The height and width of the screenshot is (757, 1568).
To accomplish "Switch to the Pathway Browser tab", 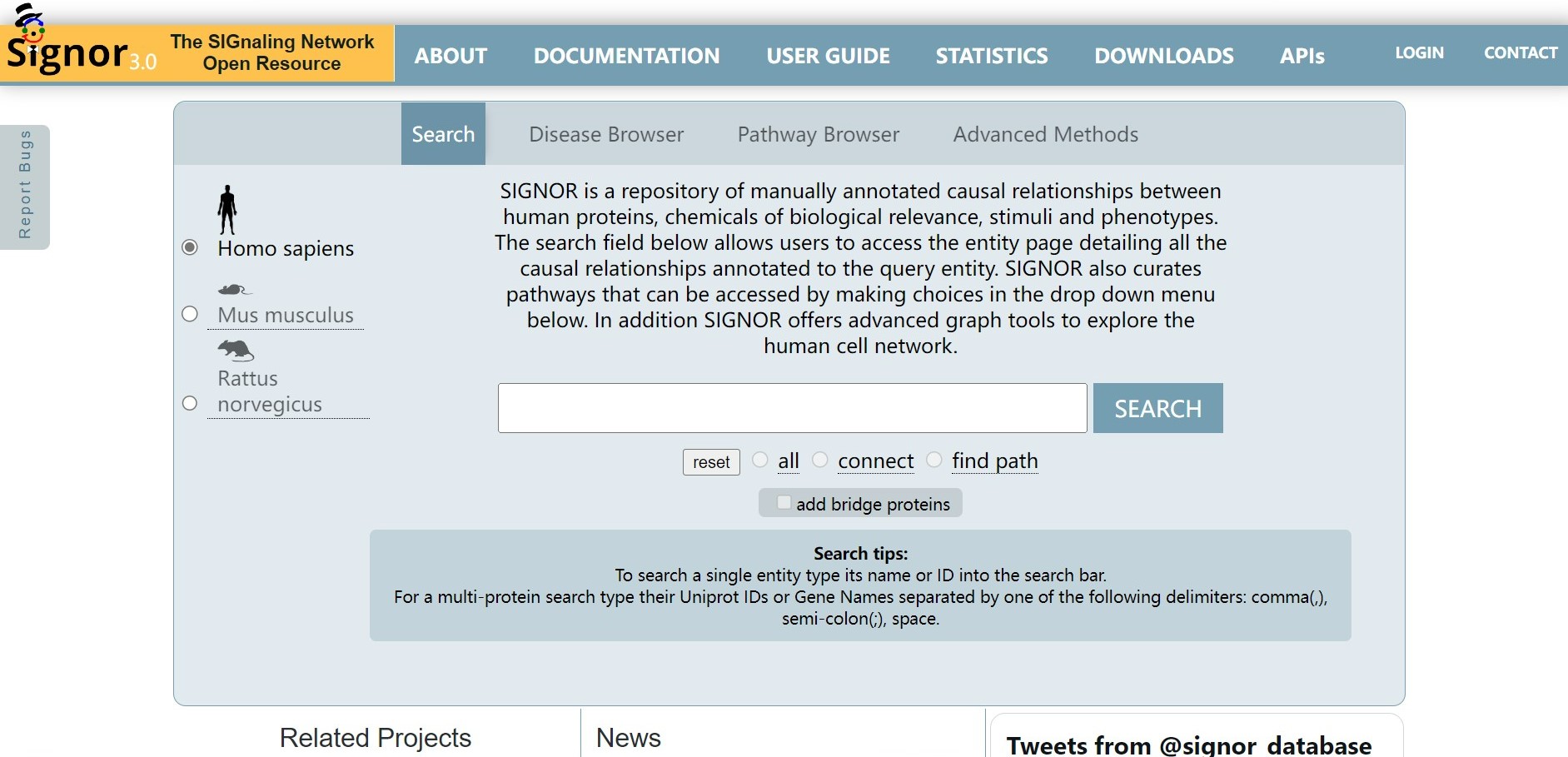I will [x=819, y=134].
